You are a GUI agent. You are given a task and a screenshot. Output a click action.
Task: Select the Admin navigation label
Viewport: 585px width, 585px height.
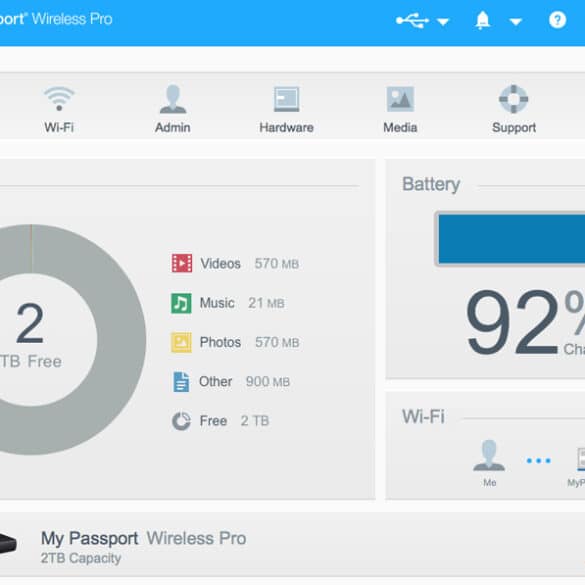[173, 128]
